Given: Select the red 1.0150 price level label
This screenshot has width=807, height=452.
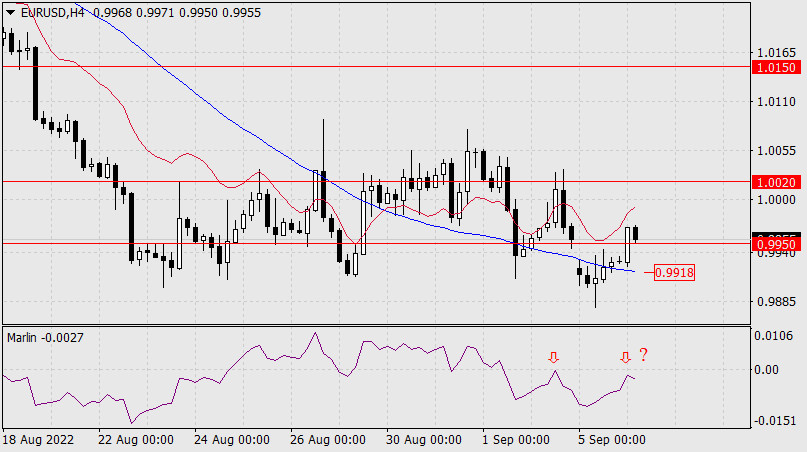Looking at the screenshot, I should pyautogui.click(x=776, y=68).
